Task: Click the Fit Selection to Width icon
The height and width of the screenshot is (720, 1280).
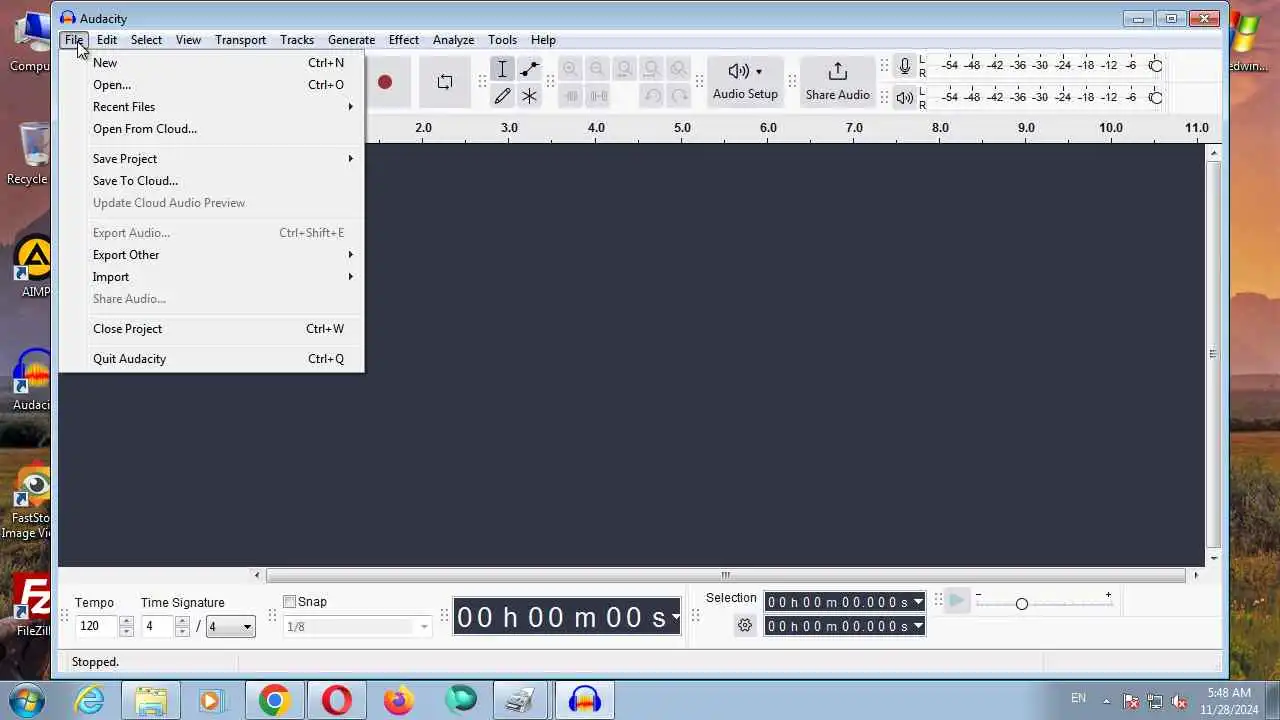Action: (x=624, y=69)
